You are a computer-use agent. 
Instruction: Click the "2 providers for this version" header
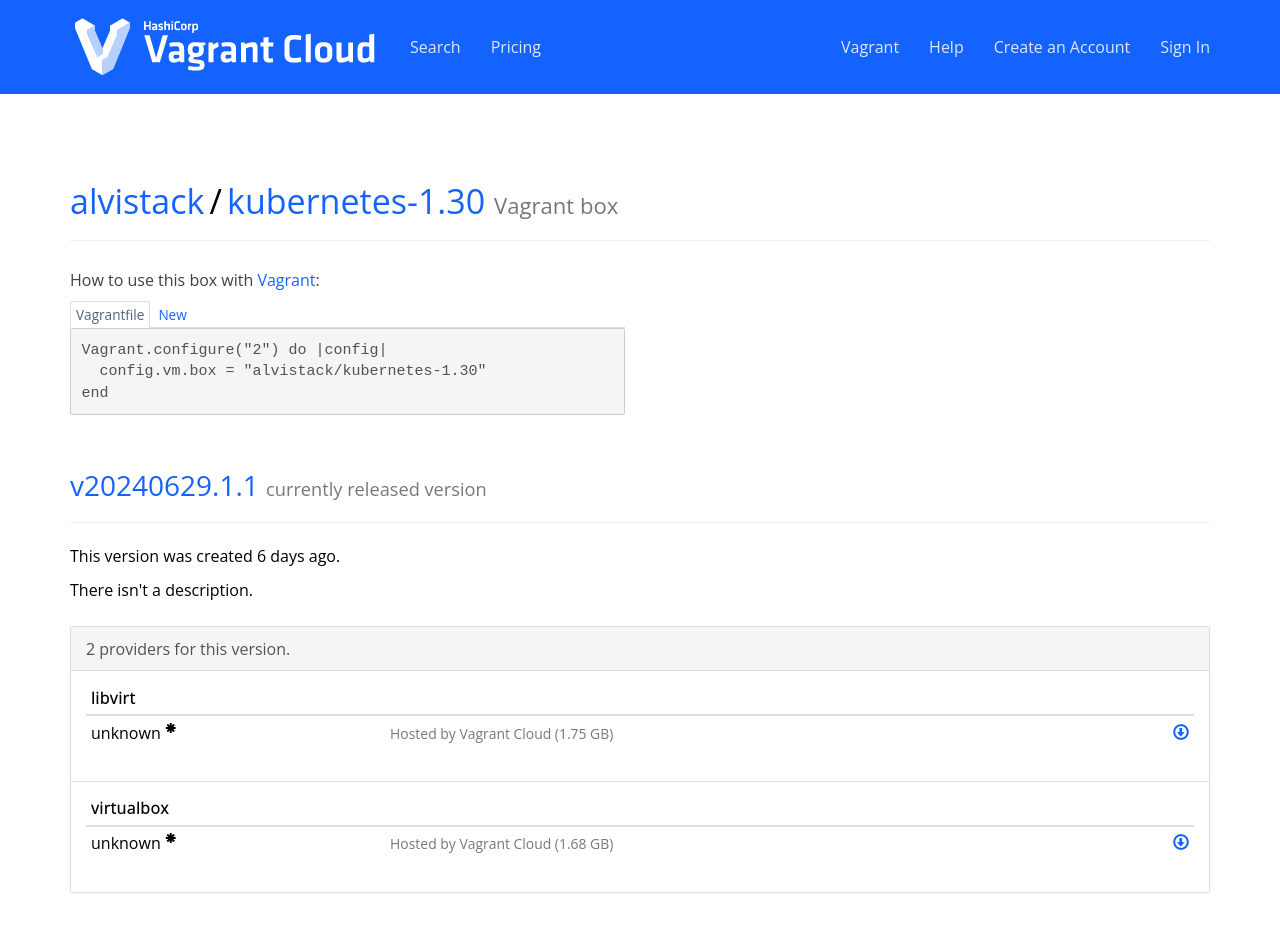click(188, 649)
